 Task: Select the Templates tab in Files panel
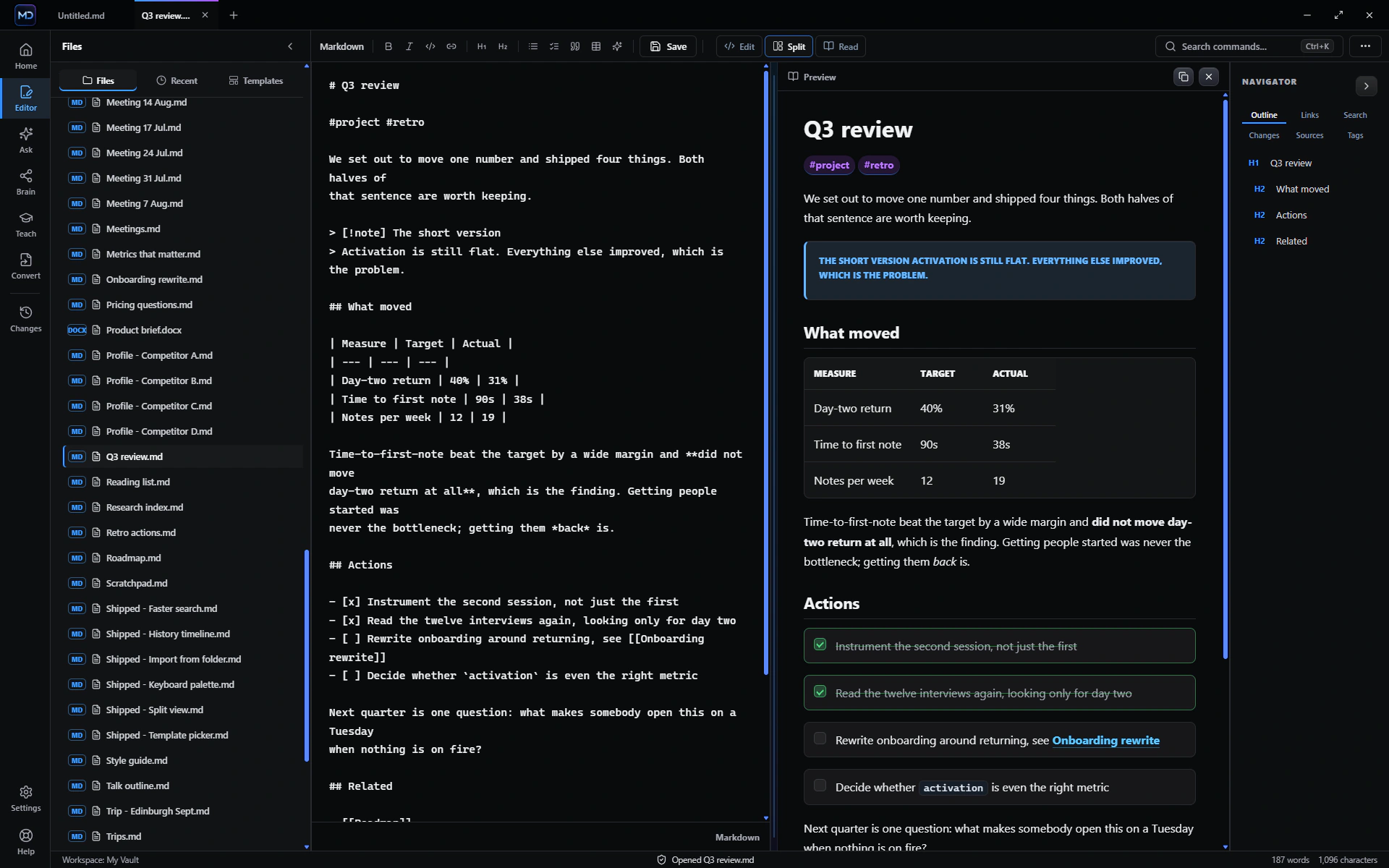[x=256, y=80]
